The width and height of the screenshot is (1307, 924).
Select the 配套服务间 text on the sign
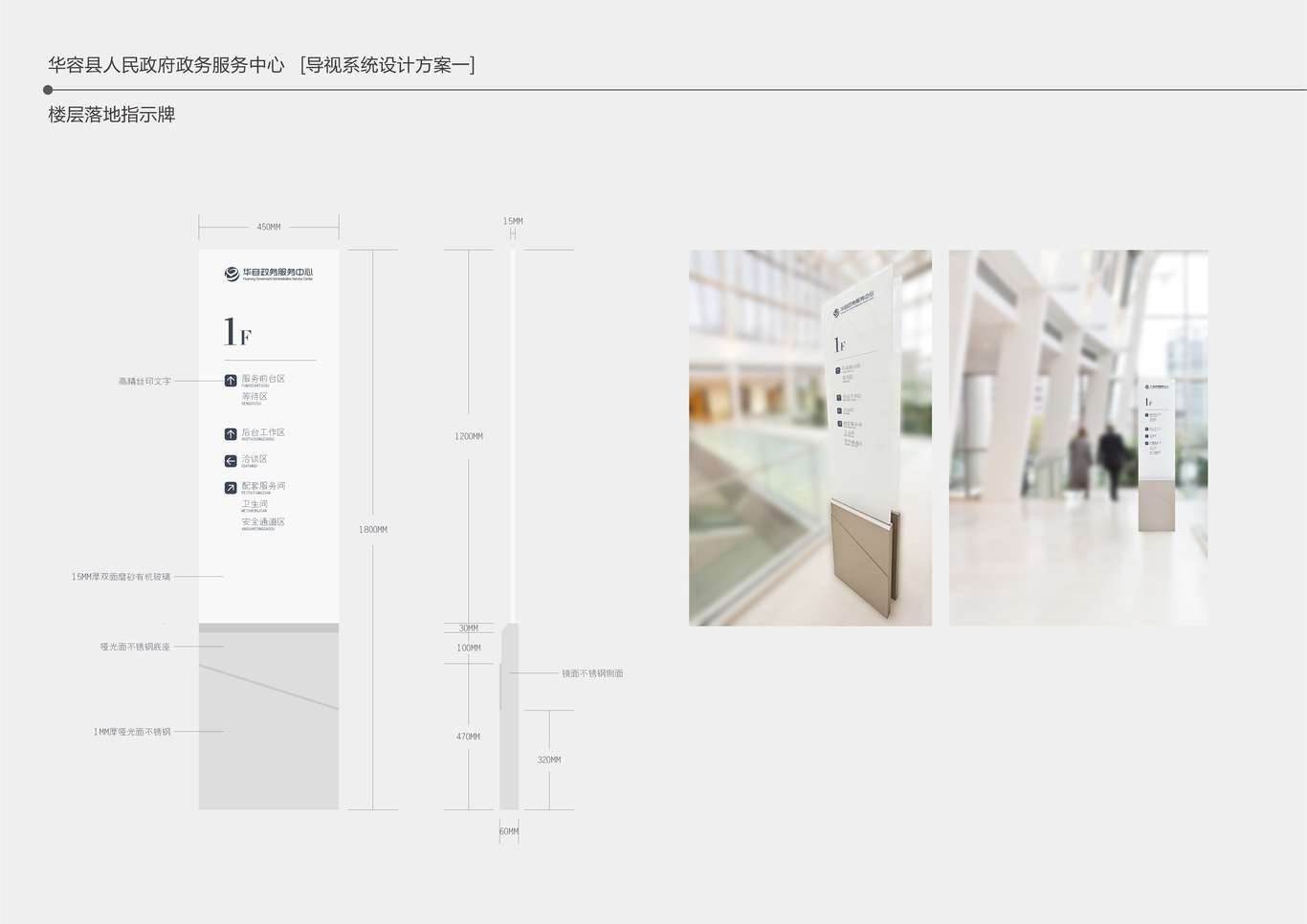263,486
